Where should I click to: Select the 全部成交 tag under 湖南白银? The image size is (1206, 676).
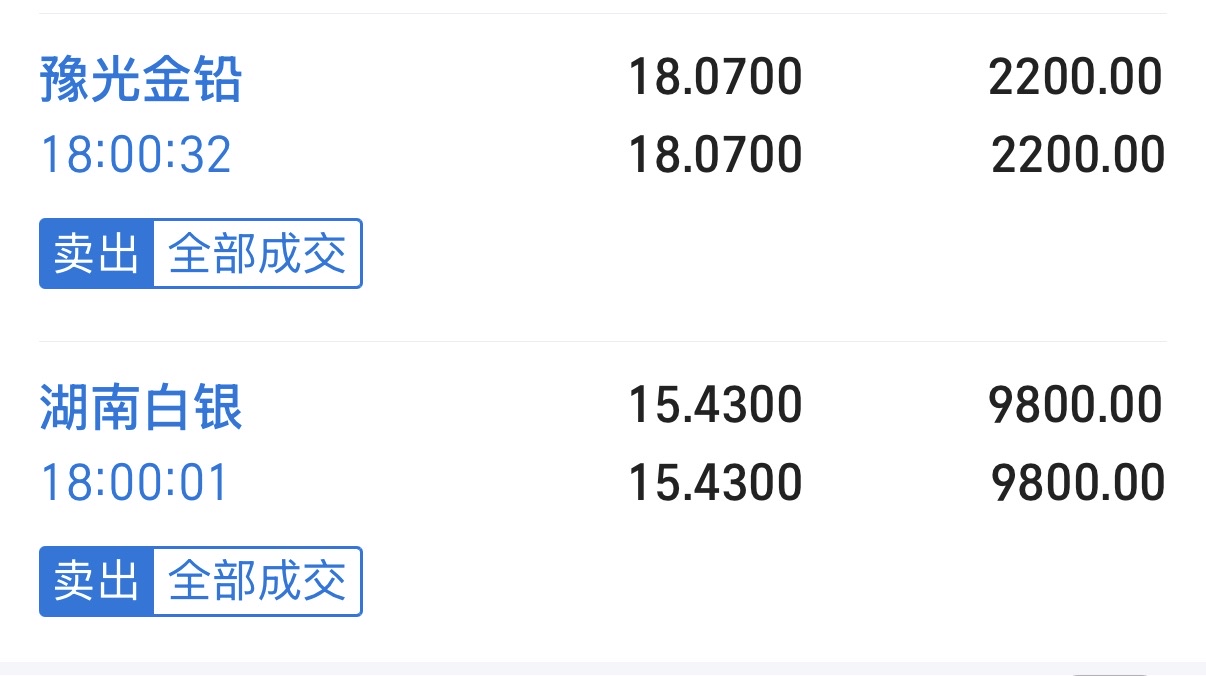(x=258, y=581)
